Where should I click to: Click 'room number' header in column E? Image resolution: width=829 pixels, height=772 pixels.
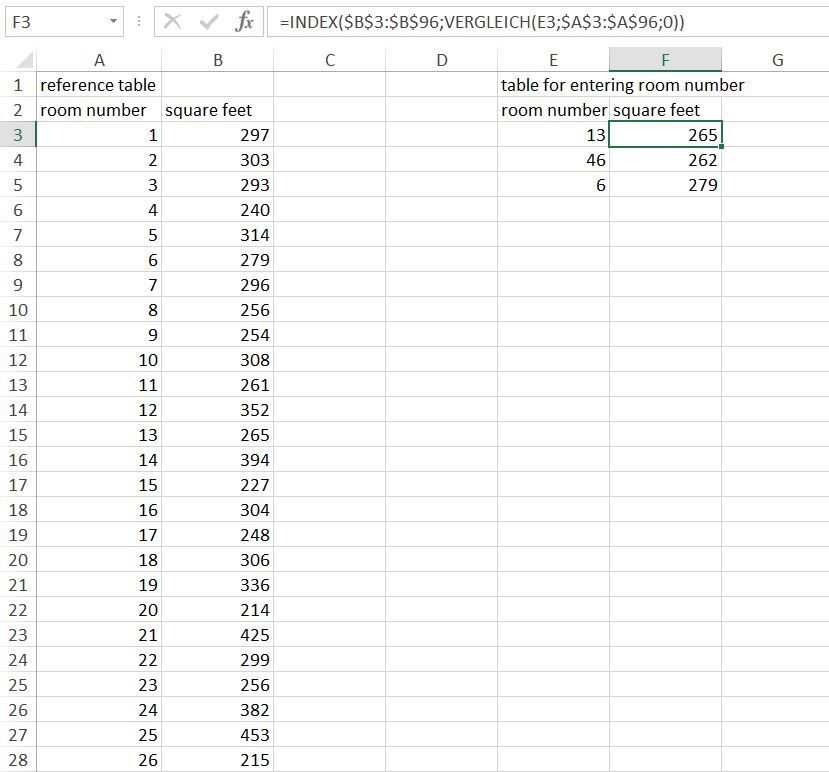coord(553,110)
